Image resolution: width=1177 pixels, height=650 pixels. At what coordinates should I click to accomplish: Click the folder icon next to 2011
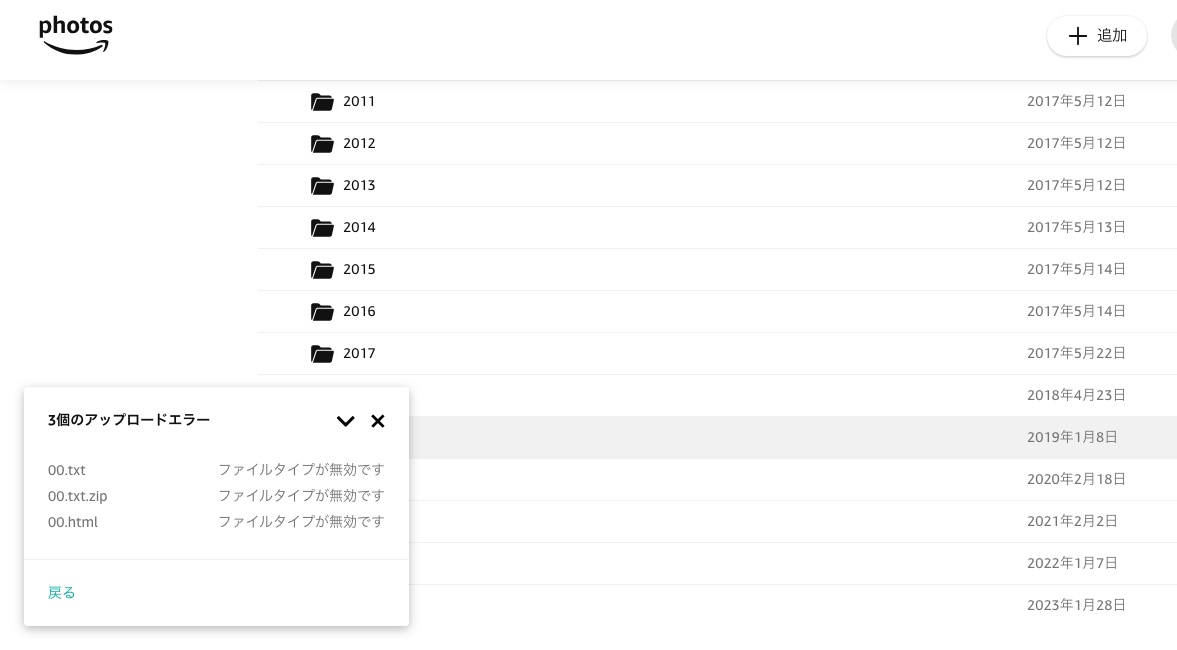[x=322, y=102]
